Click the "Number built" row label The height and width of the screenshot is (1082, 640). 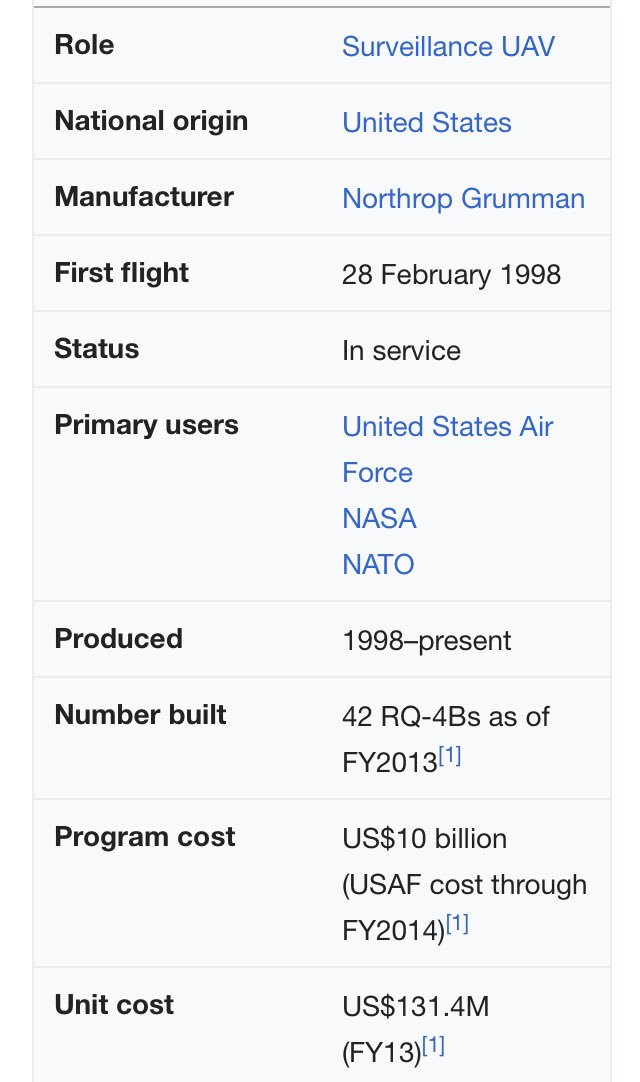point(140,714)
